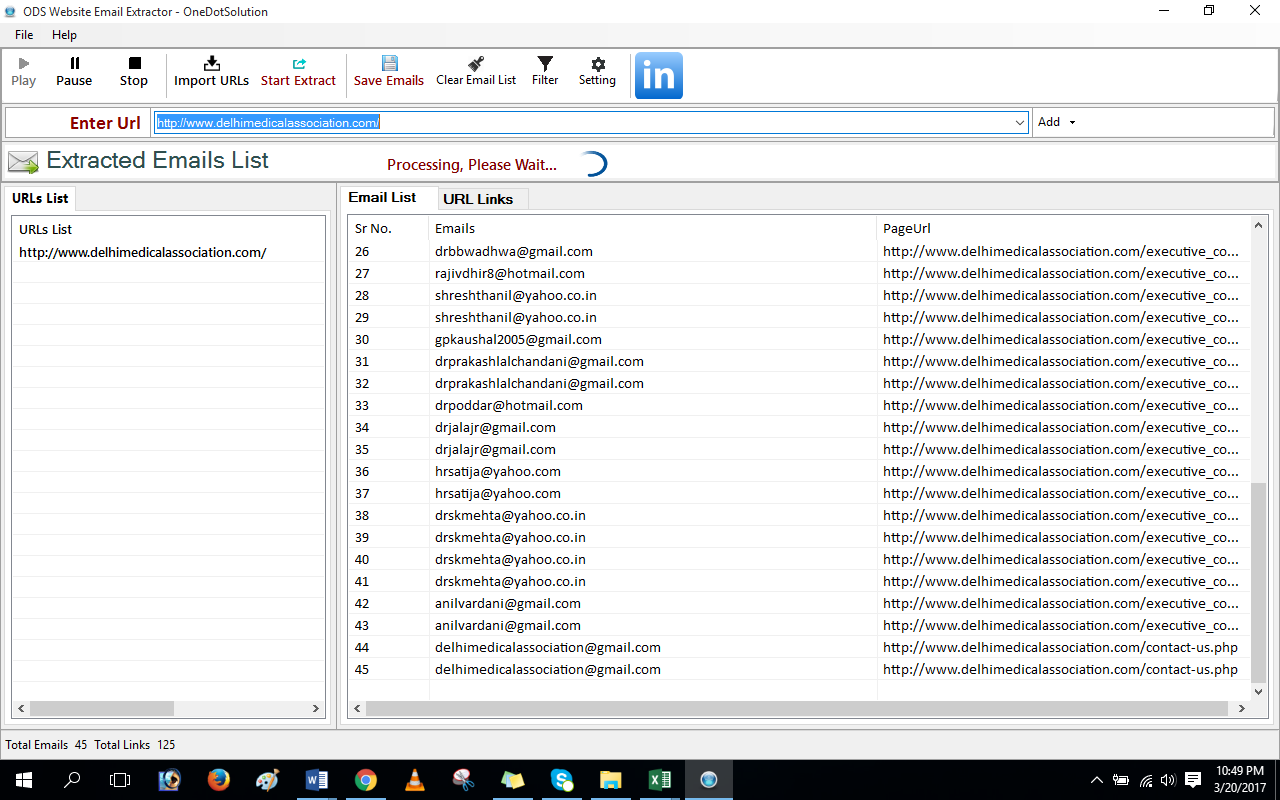Click email list horizontal scrollbar right arrow
This screenshot has width=1280, height=800.
(x=1241, y=708)
